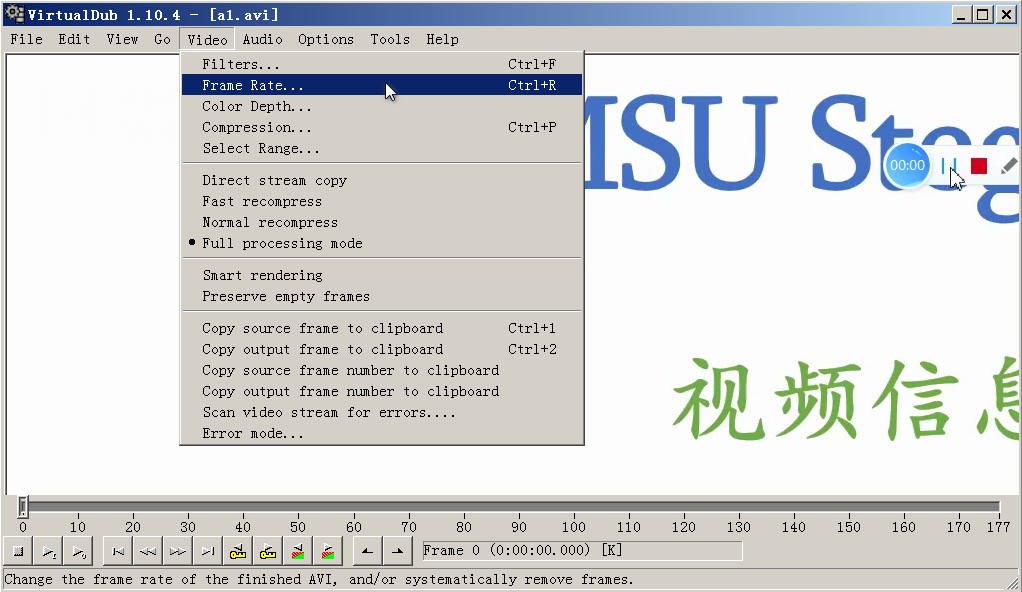1022x592 pixels.
Task: Set the selection start mark-in
Action: pyautogui.click(x=368, y=551)
